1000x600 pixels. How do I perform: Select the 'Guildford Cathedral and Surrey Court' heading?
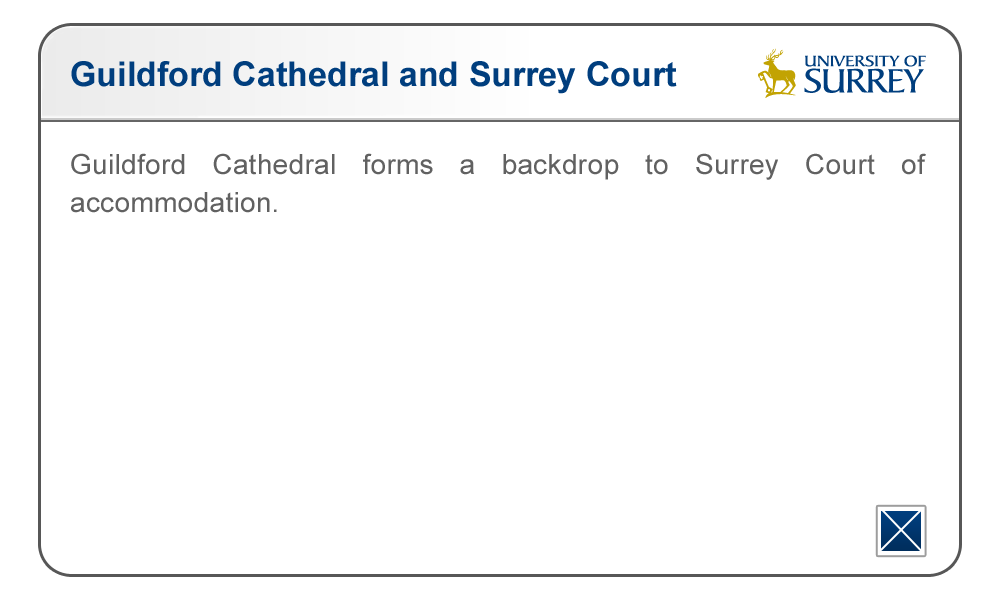click(x=373, y=75)
